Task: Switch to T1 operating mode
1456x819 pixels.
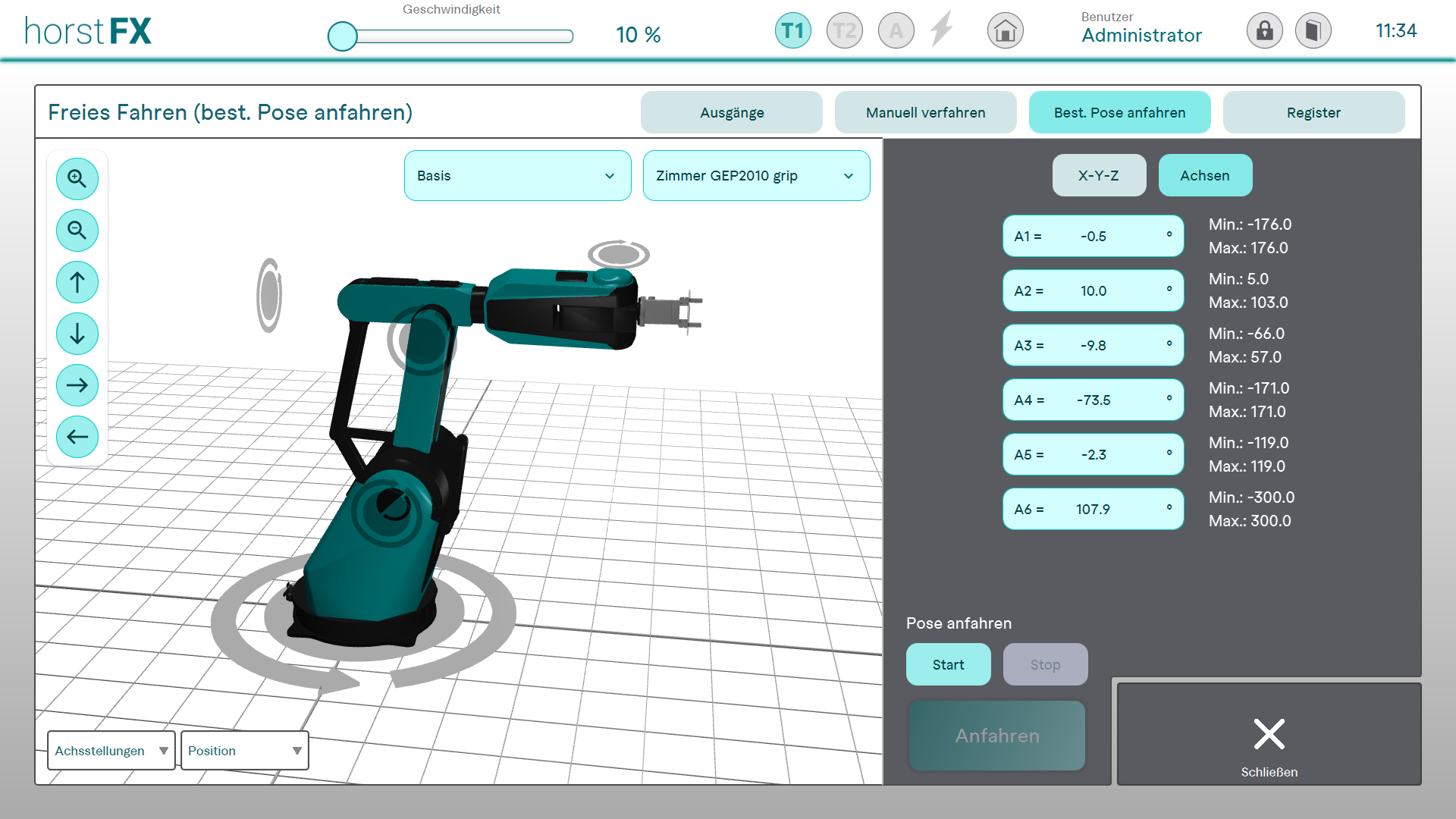Action: tap(792, 31)
